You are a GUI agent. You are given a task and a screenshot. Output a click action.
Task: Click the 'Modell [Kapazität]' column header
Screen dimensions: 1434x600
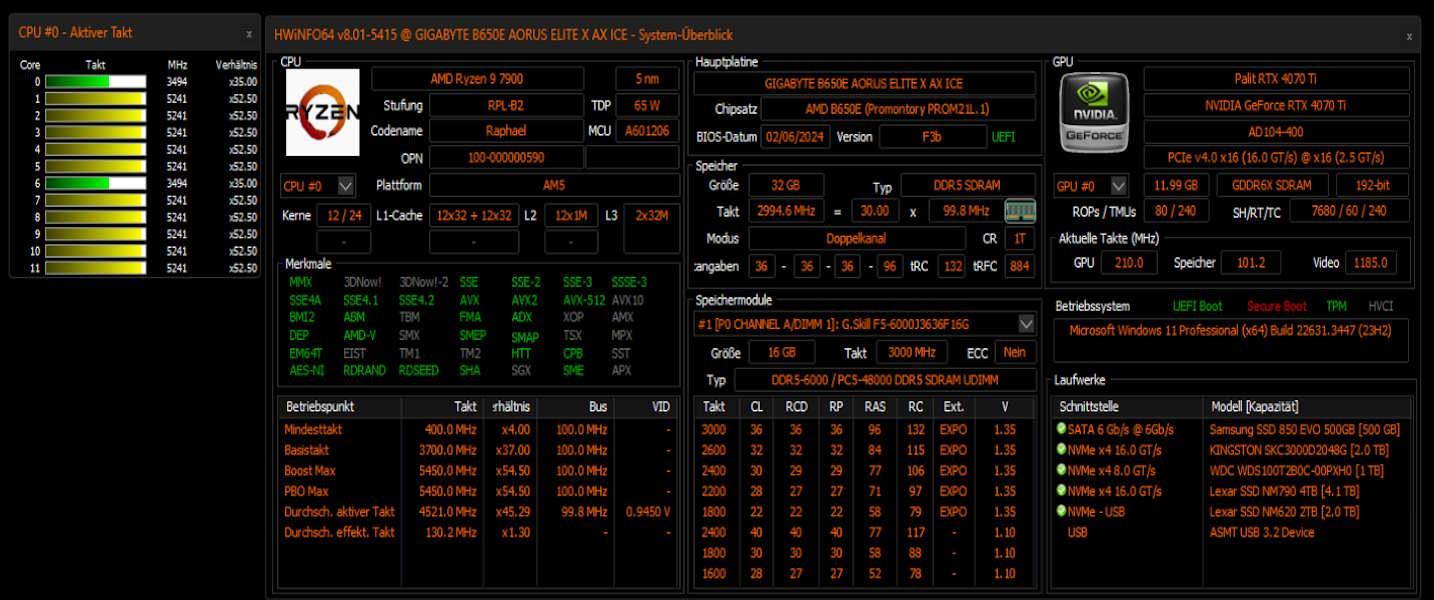point(1307,407)
